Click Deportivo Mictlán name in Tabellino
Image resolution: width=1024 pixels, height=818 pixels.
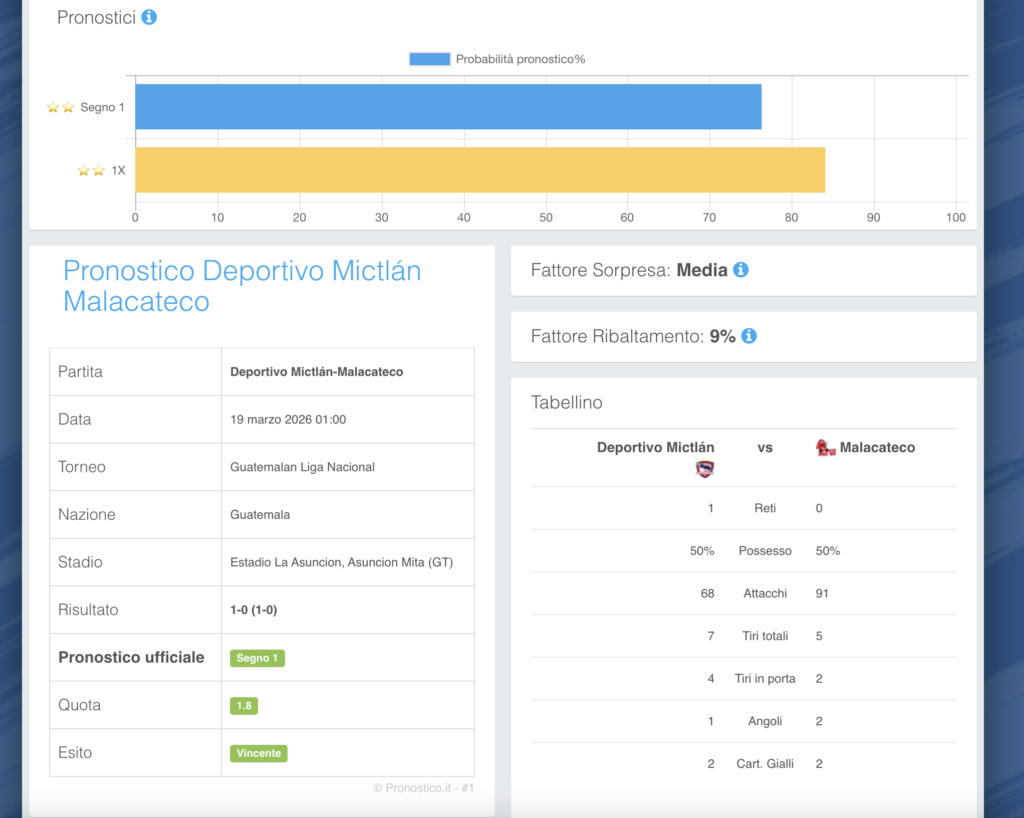(x=655, y=448)
